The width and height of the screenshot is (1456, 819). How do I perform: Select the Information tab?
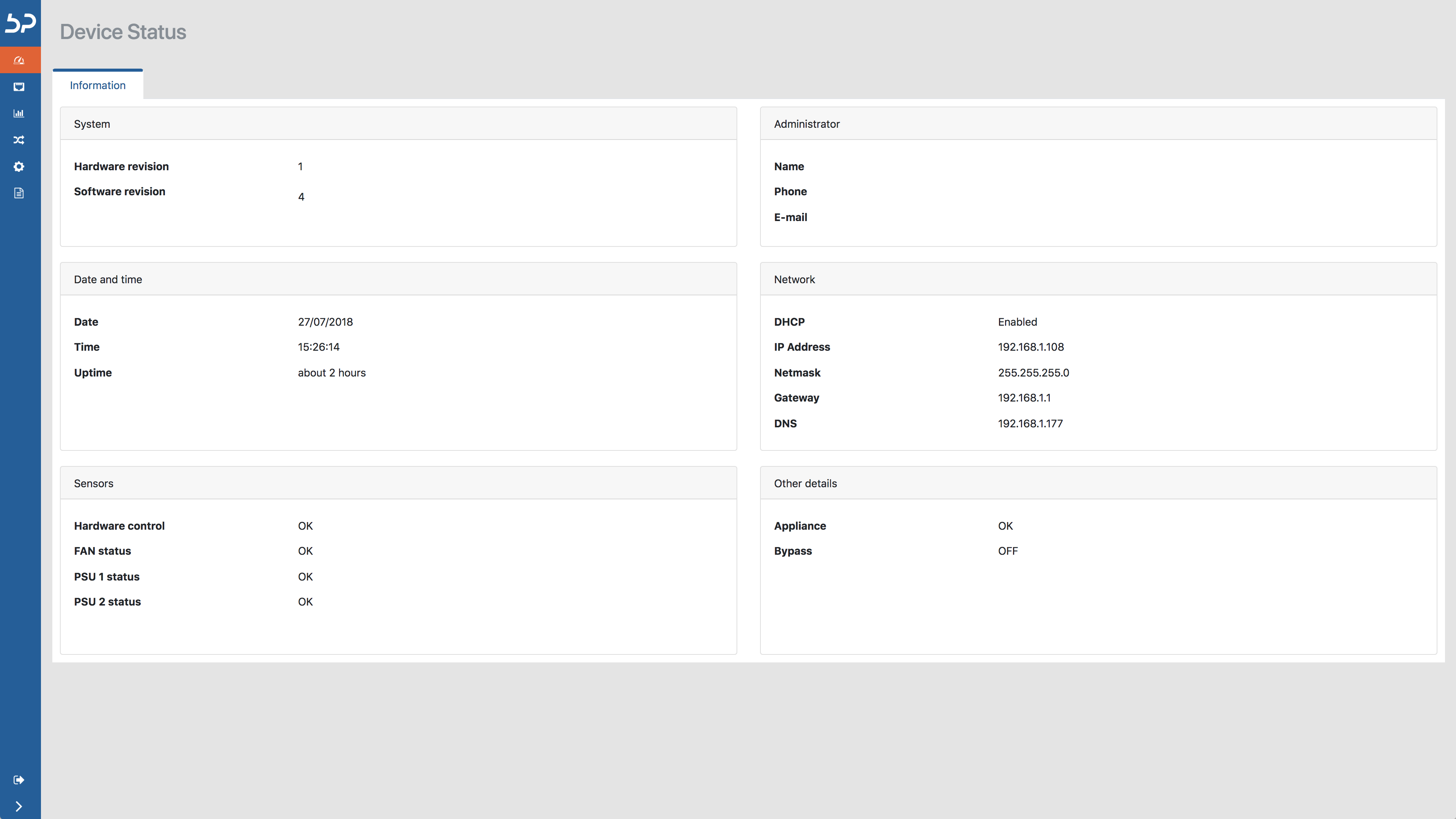[x=98, y=85]
